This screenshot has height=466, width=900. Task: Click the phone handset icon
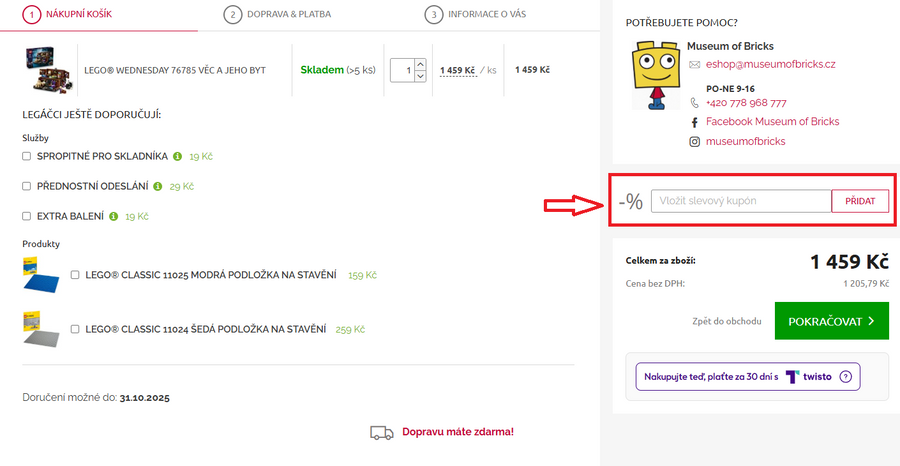(x=695, y=103)
